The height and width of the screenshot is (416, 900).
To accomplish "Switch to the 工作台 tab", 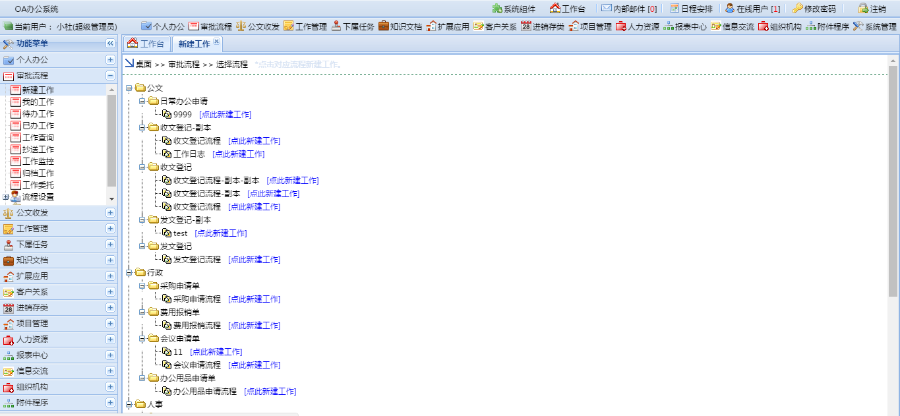I will click(x=146, y=44).
